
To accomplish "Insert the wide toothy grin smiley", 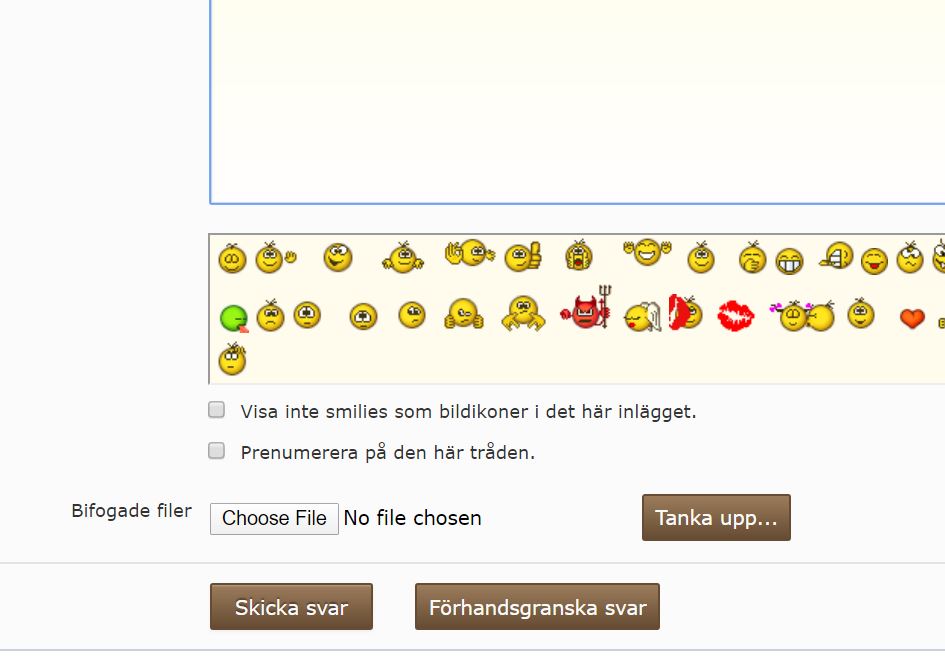I will [x=790, y=261].
